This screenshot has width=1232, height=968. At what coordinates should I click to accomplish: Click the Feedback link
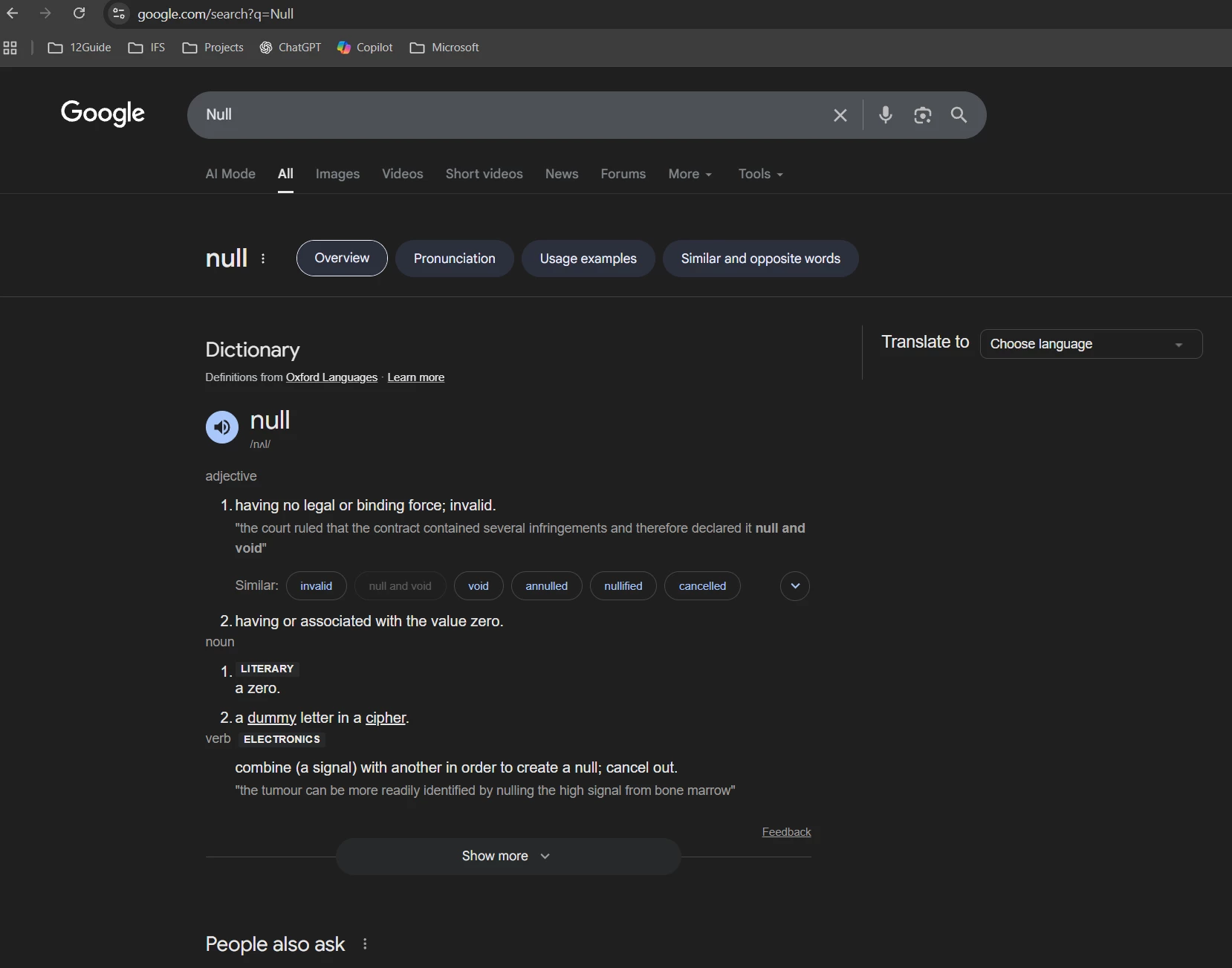click(x=786, y=832)
